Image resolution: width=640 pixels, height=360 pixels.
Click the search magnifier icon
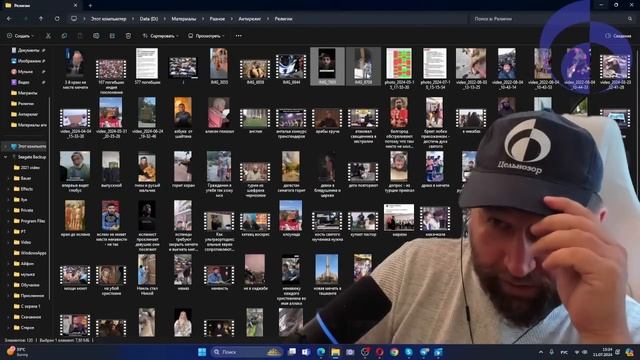coord(630,19)
